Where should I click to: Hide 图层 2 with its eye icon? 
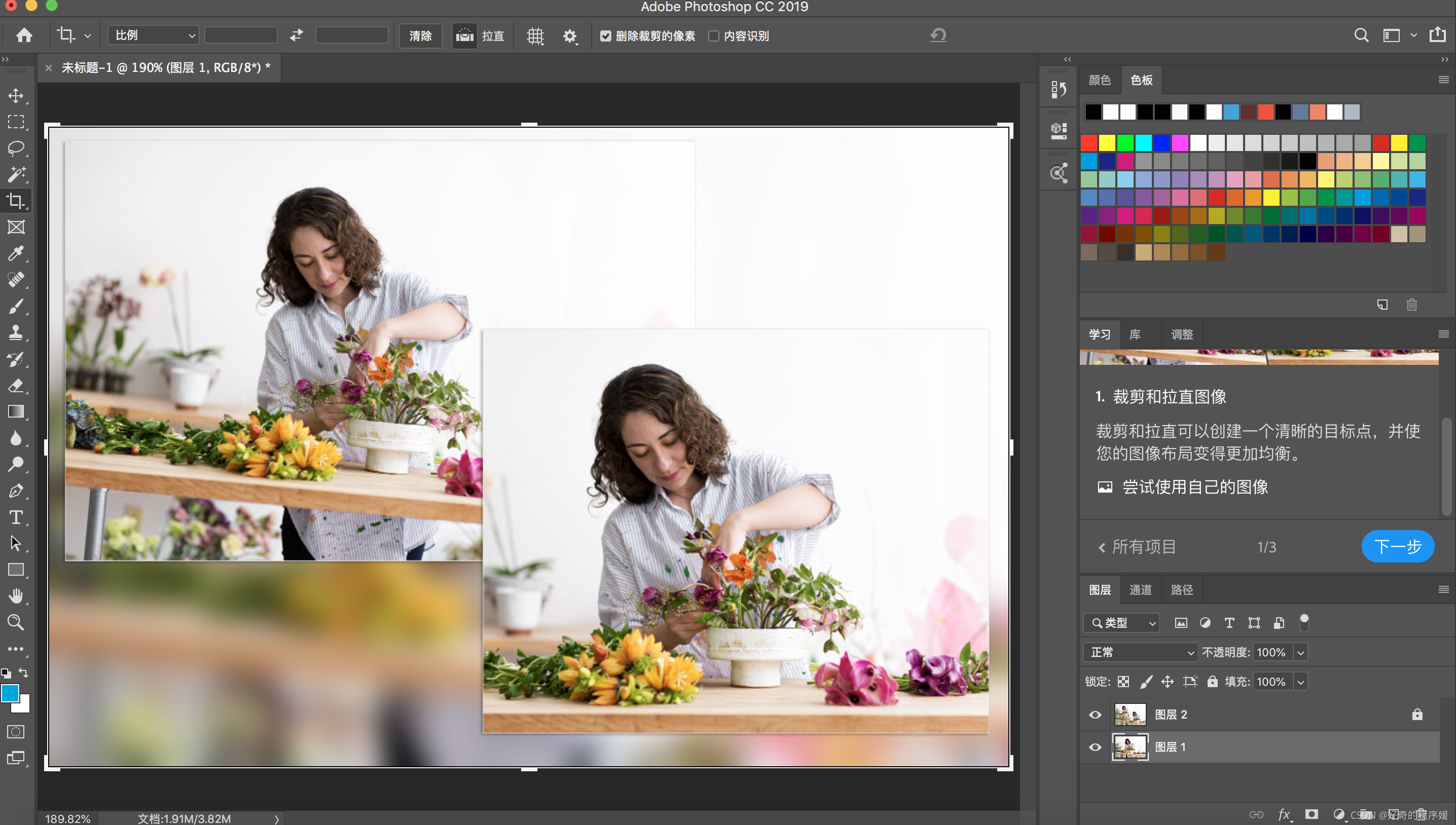1095,715
